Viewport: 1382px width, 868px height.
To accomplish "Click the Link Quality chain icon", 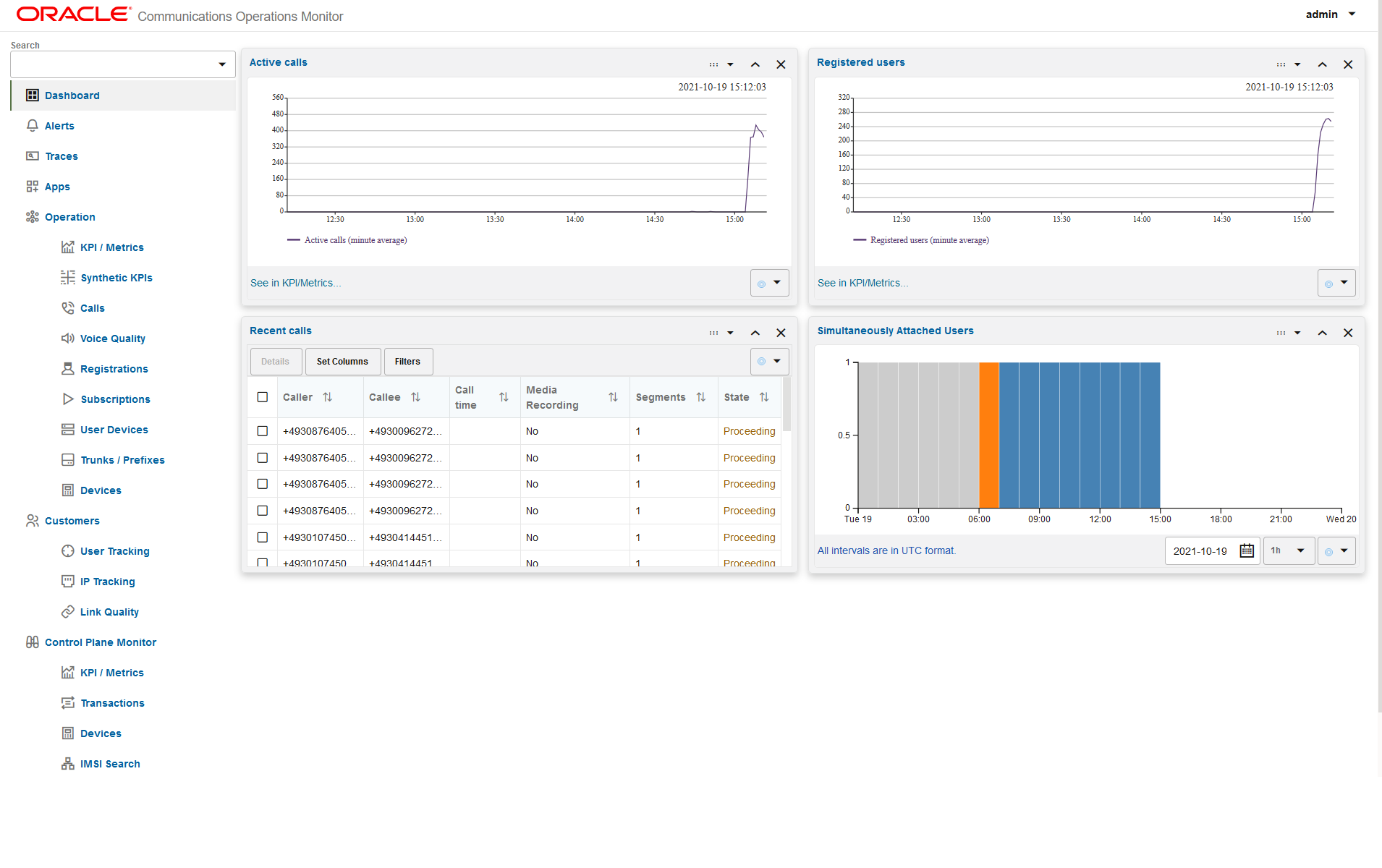I will 67,612.
